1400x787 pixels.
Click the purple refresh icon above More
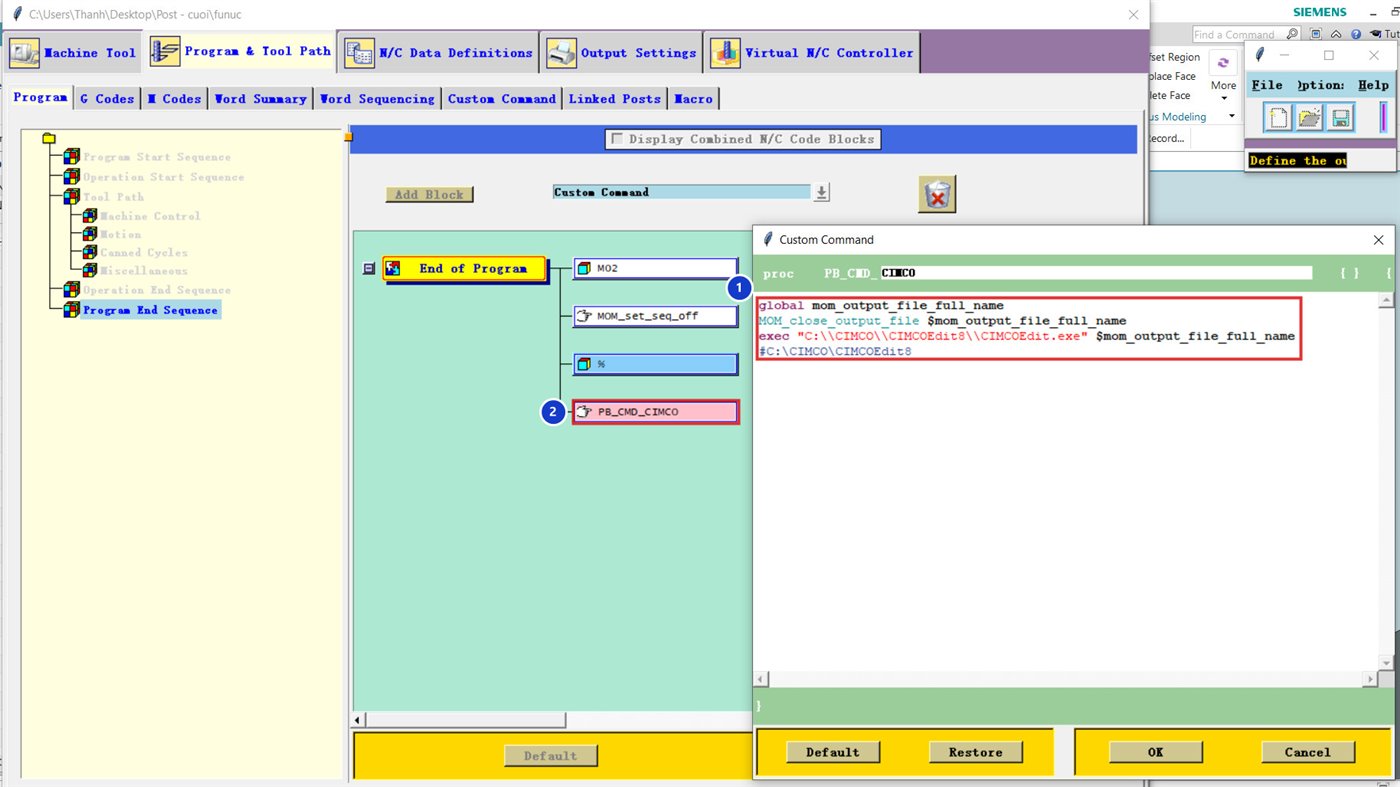click(x=1222, y=63)
